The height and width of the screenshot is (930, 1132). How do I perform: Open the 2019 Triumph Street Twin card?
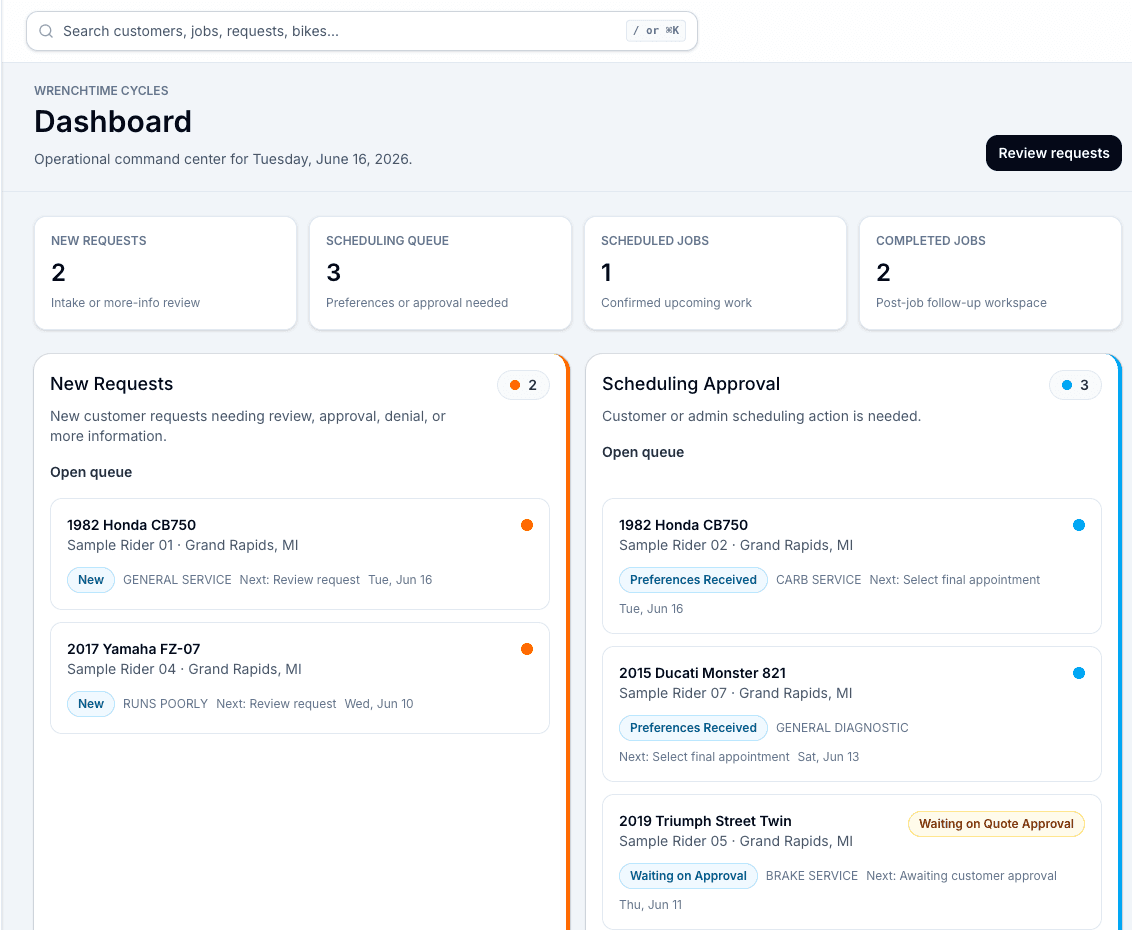pos(852,862)
